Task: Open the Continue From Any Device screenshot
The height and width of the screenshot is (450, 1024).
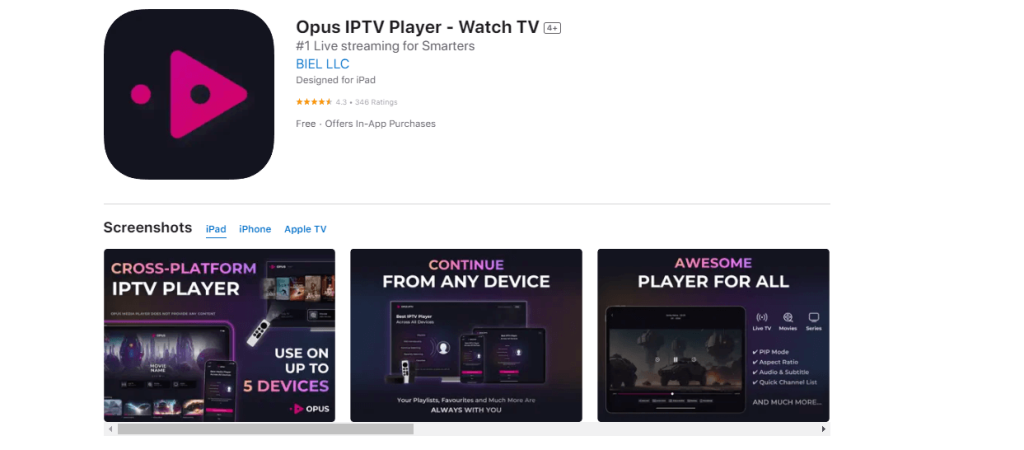Action: tap(466, 335)
